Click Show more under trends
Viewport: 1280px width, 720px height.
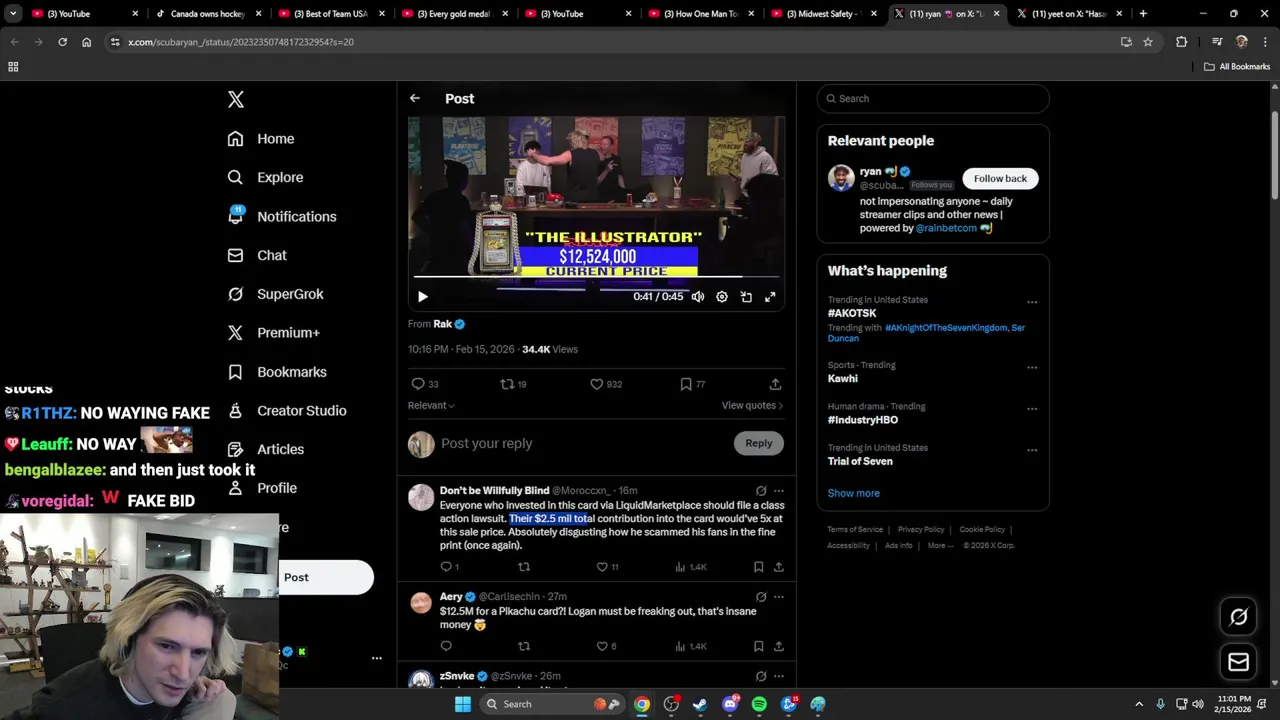tap(853, 493)
